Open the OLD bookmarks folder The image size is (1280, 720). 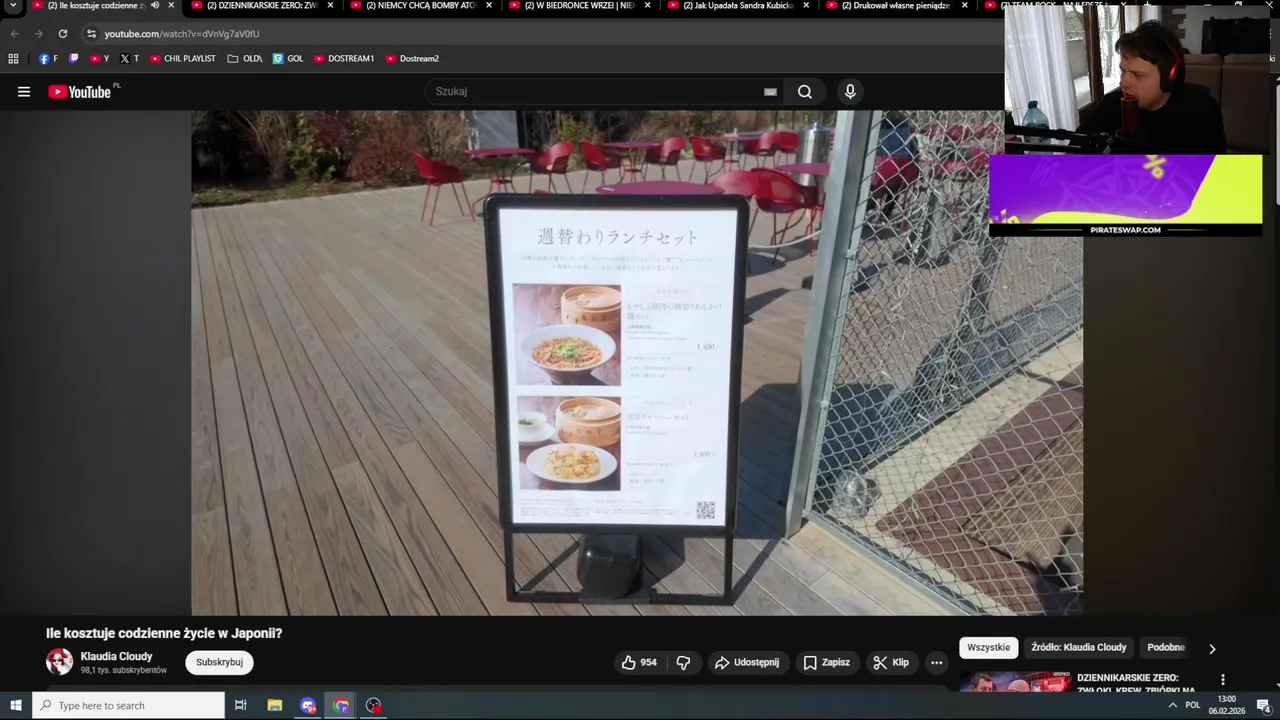244,59
